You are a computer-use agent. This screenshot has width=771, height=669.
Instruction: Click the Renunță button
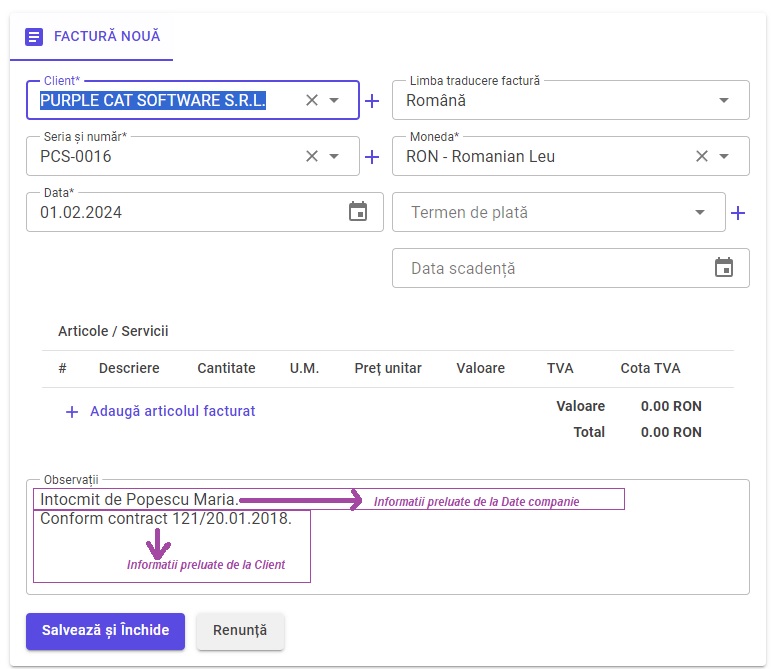(240, 631)
